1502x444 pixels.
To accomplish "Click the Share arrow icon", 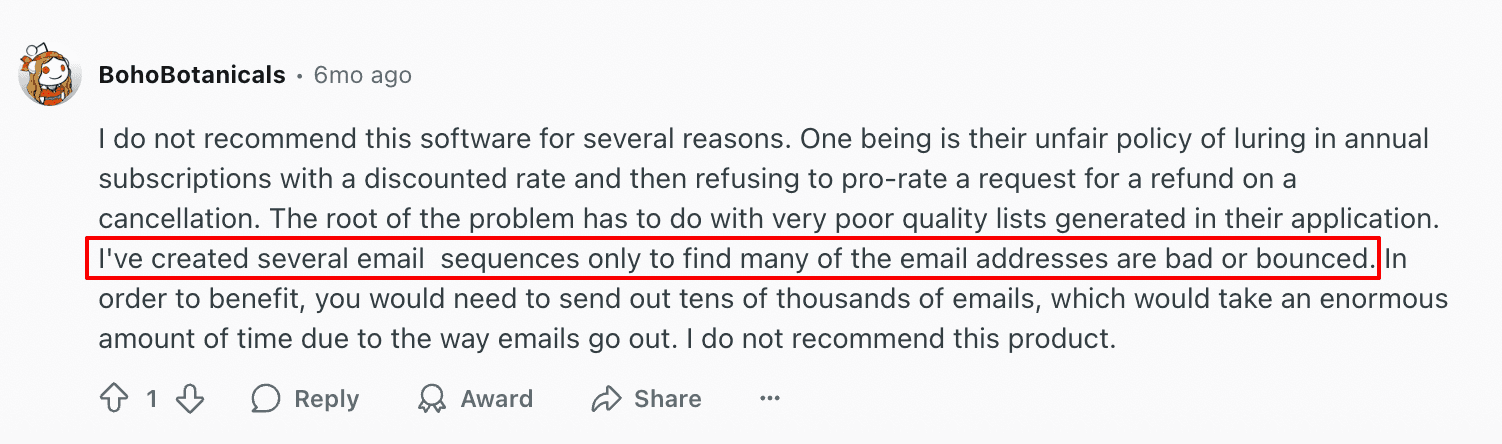I will click(606, 400).
